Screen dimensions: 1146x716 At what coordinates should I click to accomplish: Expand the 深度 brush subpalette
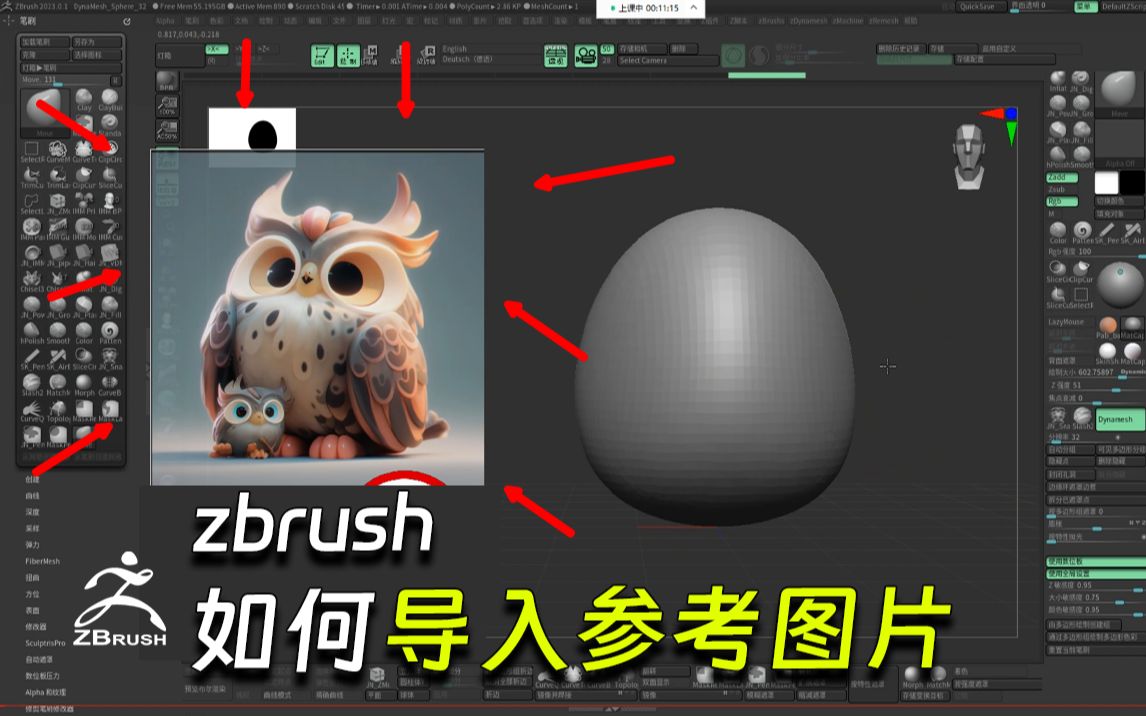33,512
